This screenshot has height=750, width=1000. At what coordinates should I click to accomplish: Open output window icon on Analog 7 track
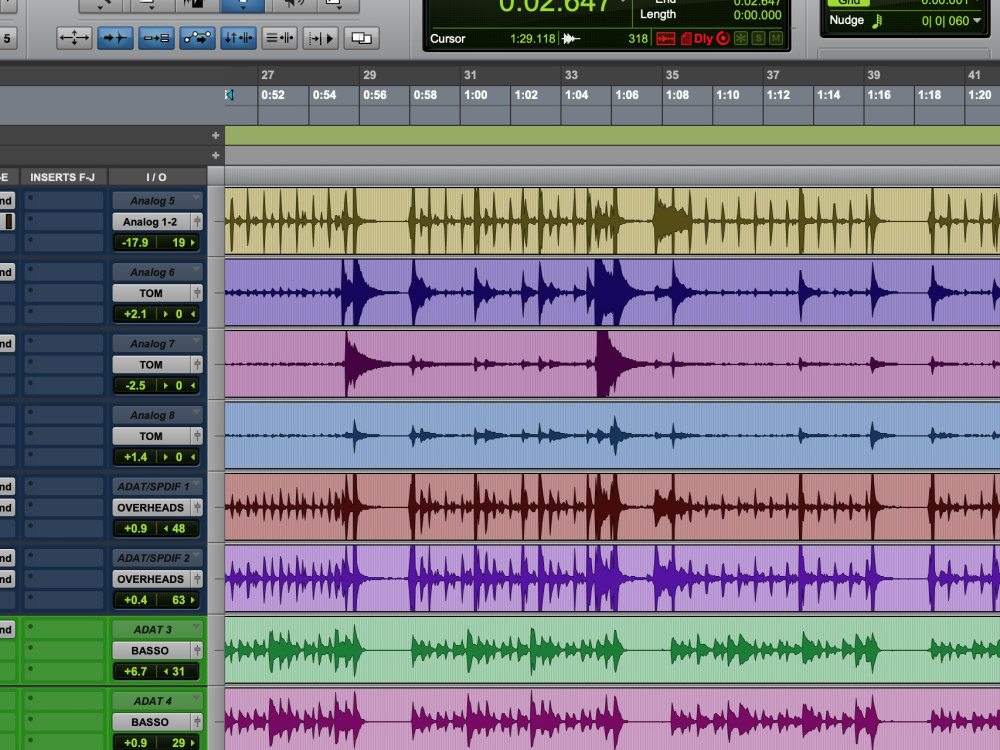click(x=197, y=365)
